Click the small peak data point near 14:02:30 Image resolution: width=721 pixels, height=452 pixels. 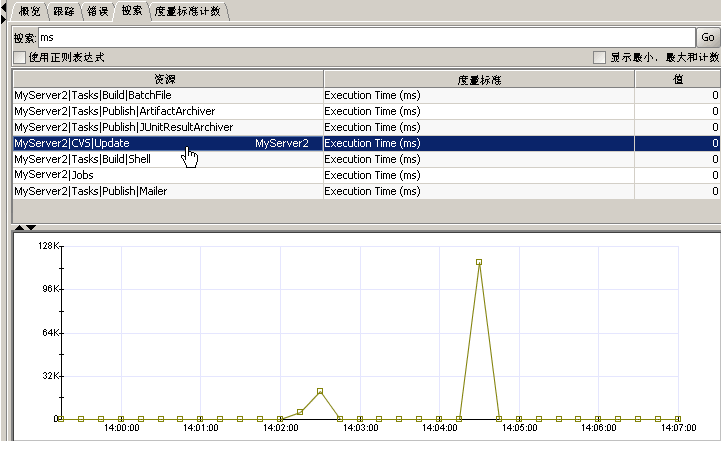pos(320,391)
